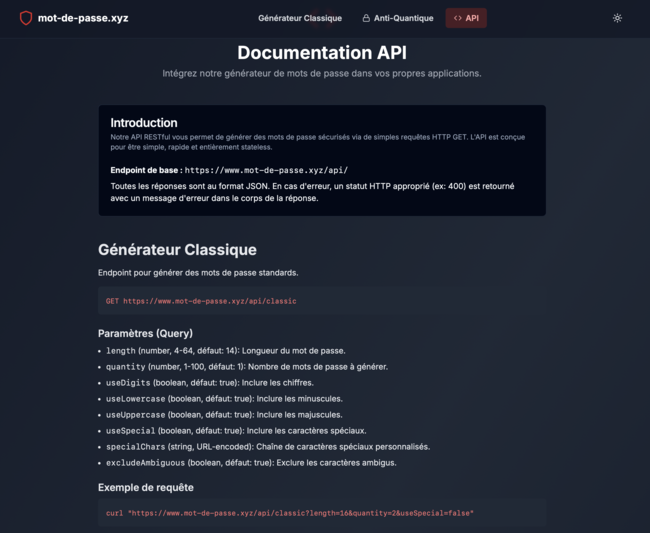Viewport: 650px width, 533px height.
Task: Click the length parameter name
Action: (120, 351)
